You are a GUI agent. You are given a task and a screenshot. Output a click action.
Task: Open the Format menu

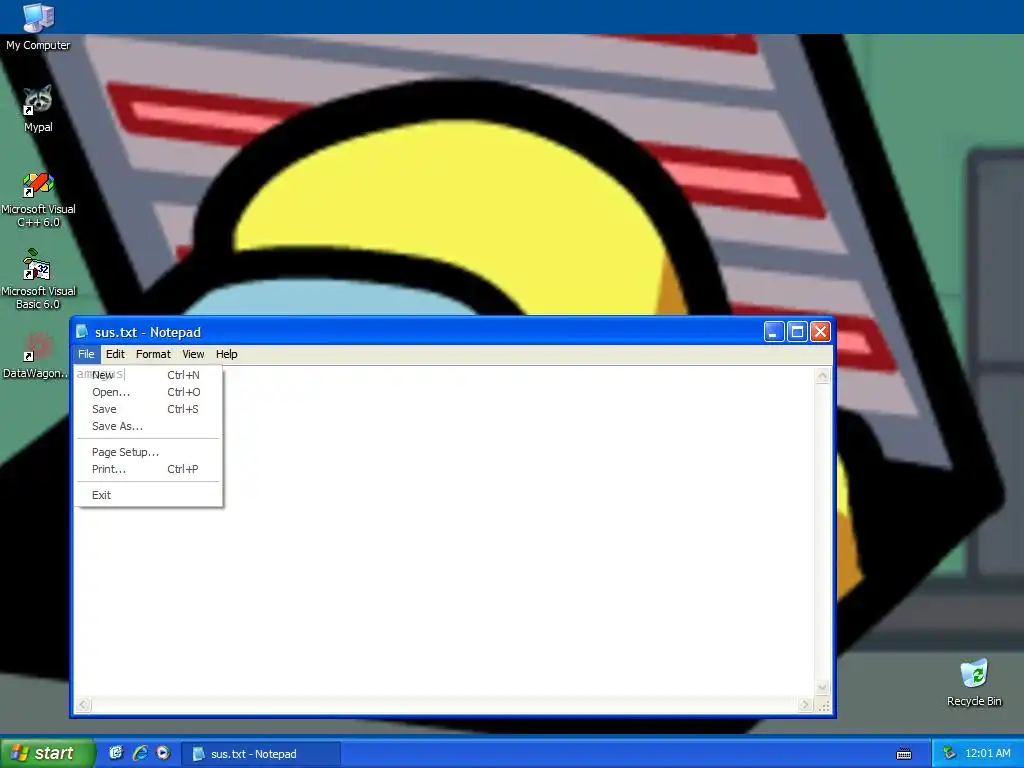153,354
